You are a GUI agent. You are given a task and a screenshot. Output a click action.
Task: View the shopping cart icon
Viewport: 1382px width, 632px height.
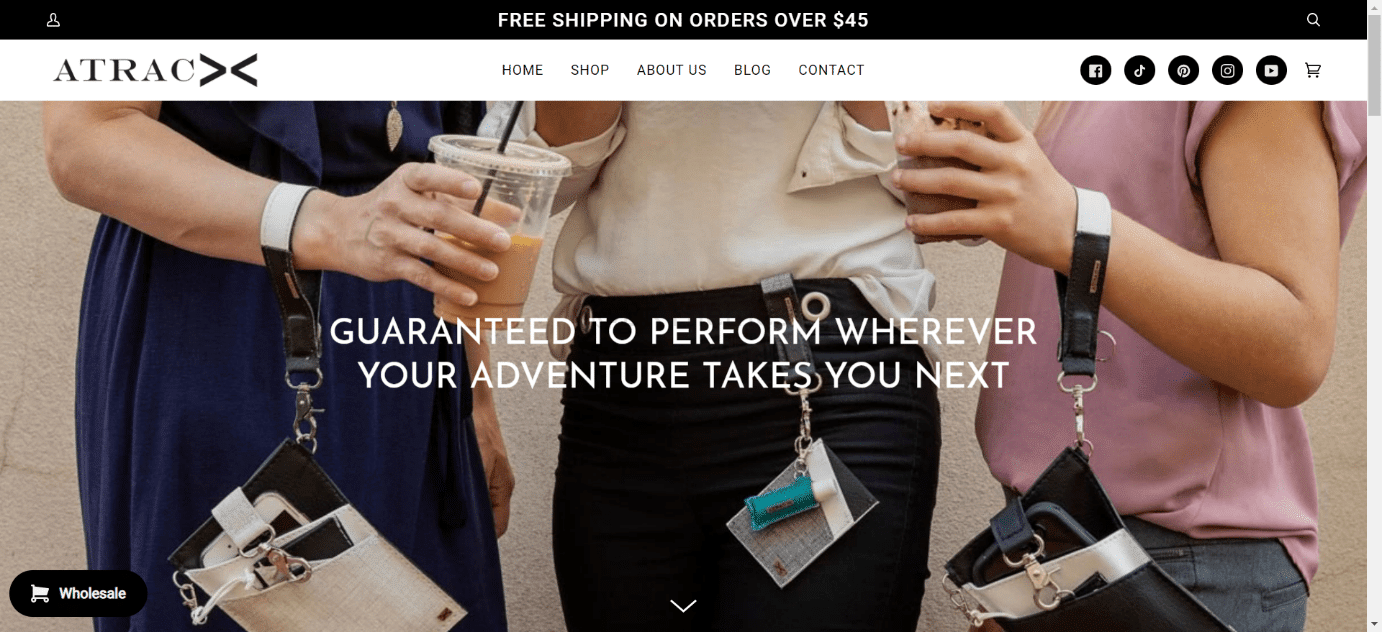pos(1313,70)
